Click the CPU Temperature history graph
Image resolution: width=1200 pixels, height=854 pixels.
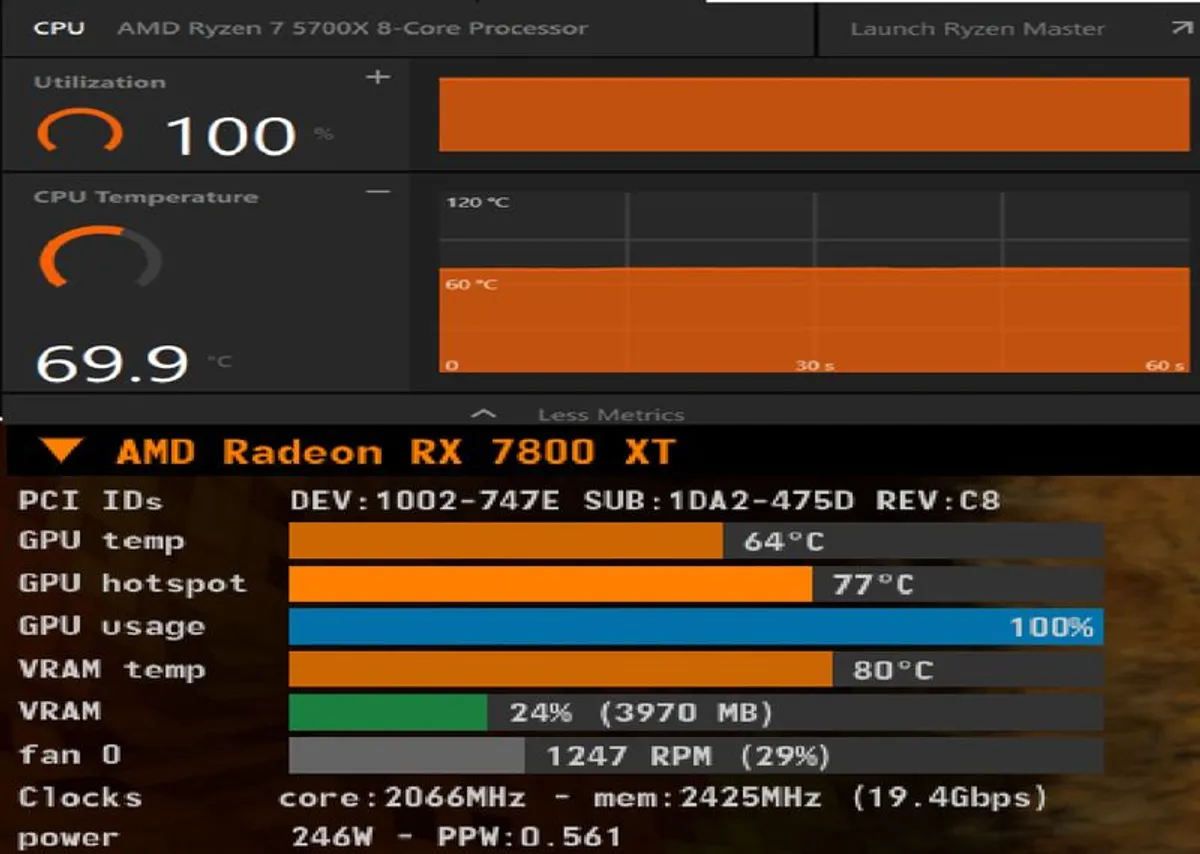[814, 283]
